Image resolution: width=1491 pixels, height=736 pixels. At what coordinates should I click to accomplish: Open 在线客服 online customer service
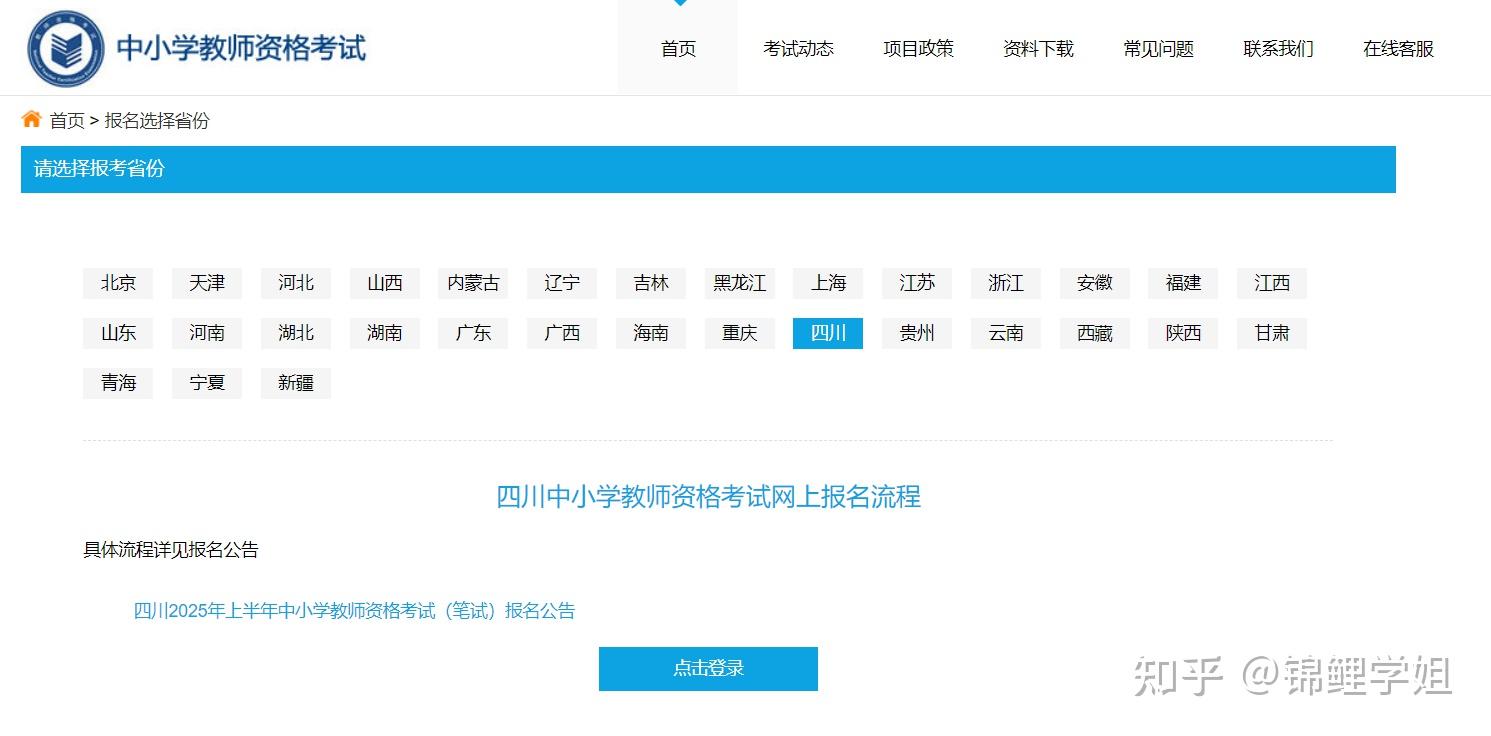[x=1396, y=47]
